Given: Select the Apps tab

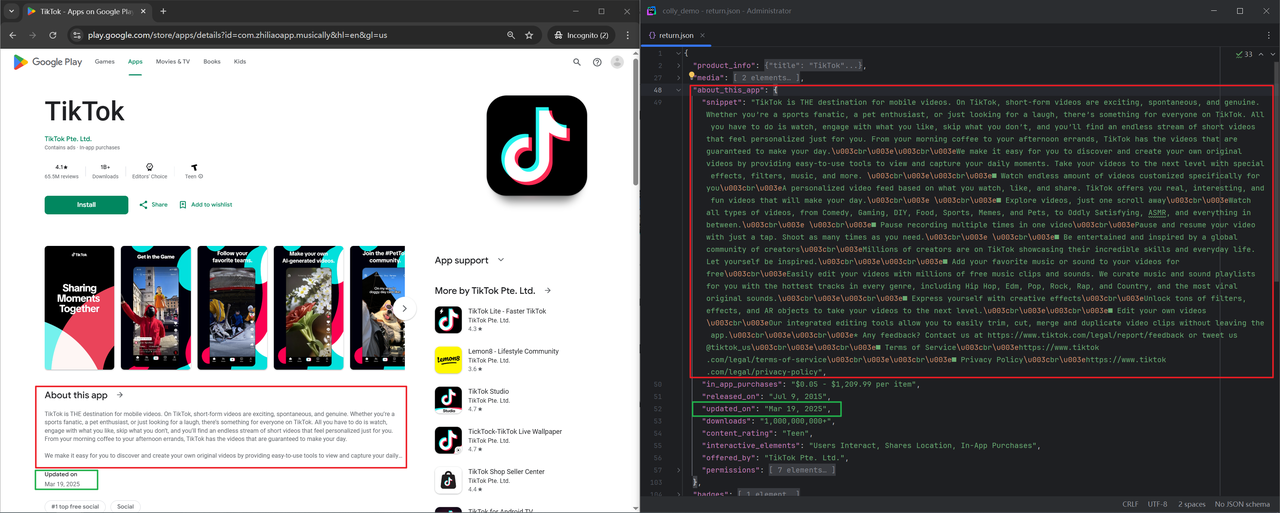Looking at the screenshot, I should coord(135,62).
